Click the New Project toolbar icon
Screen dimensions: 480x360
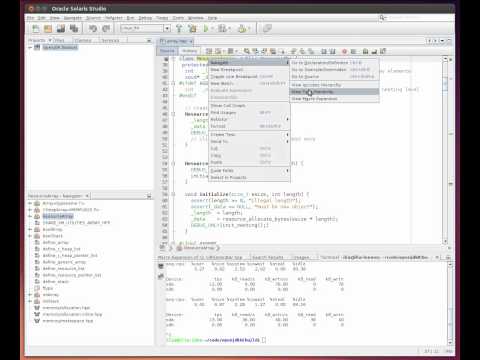(48, 29)
